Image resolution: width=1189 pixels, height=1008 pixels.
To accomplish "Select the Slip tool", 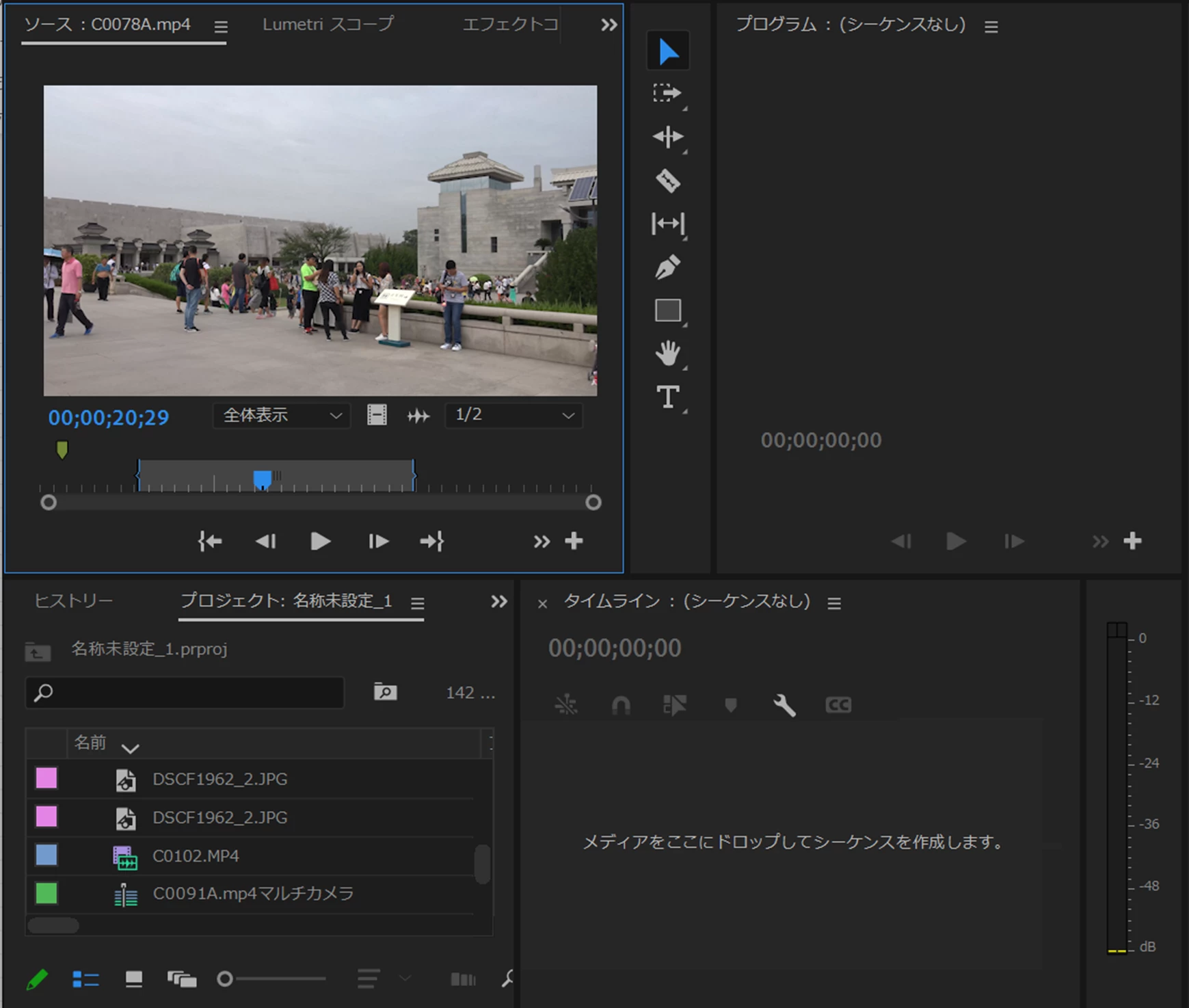I will [668, 224].
